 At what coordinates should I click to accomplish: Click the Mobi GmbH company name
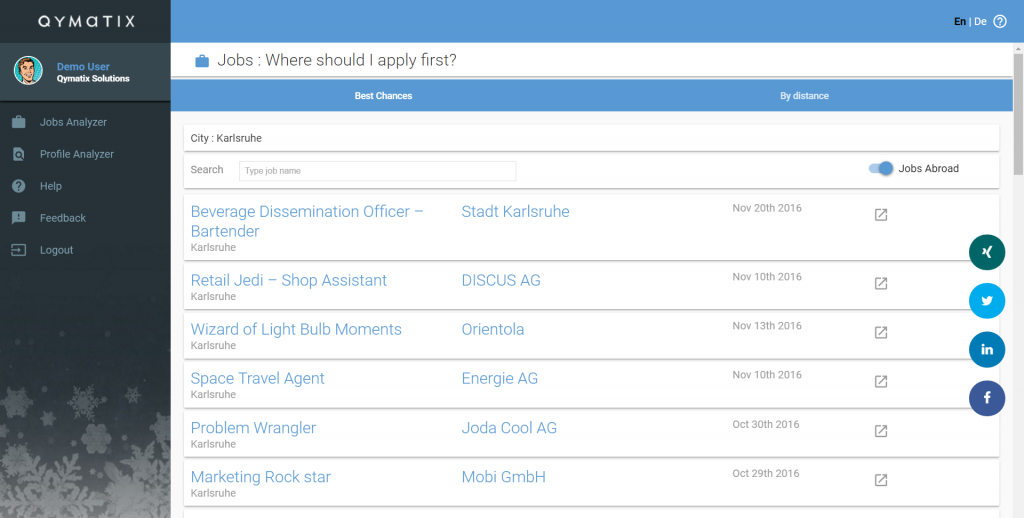[504, 477]
